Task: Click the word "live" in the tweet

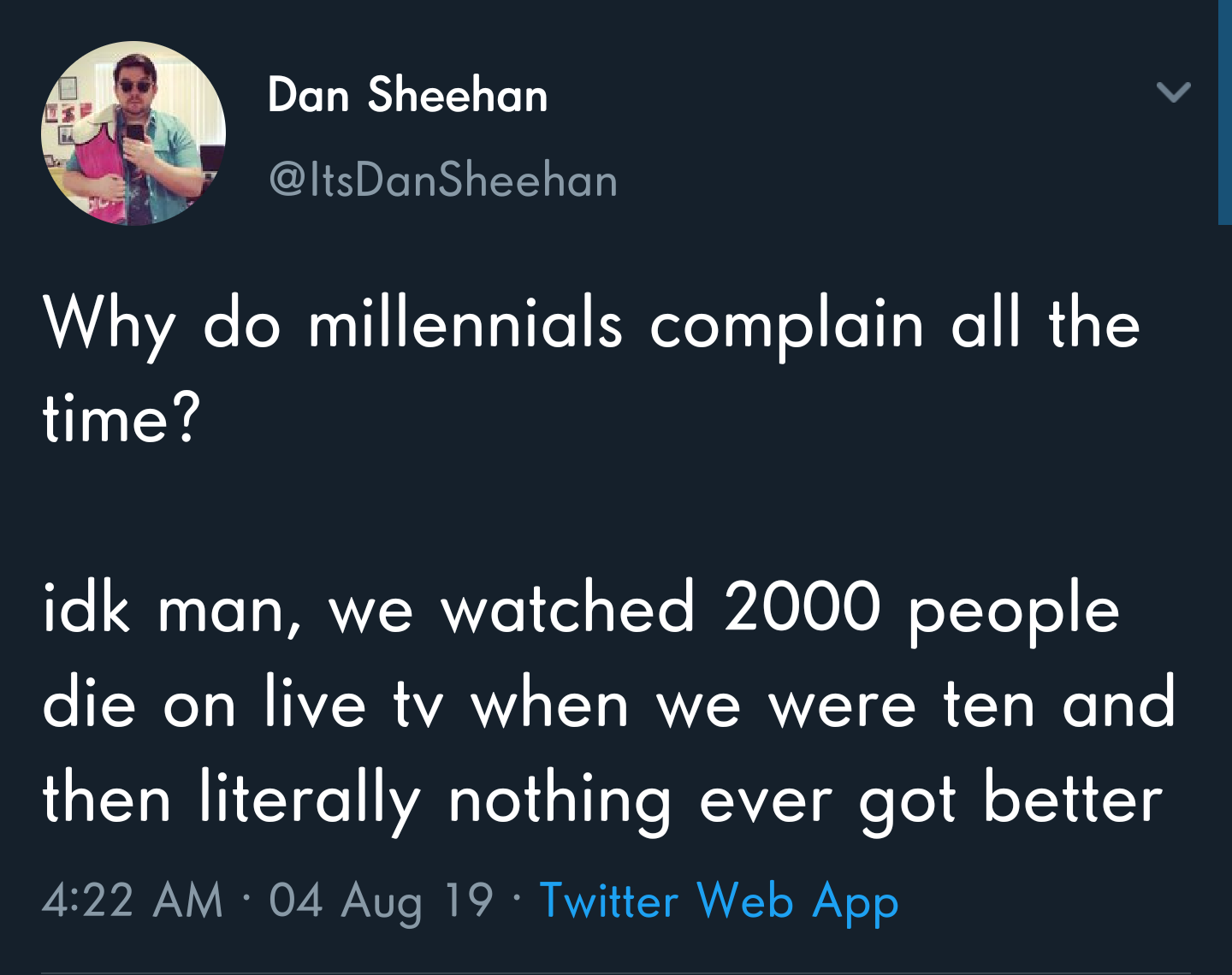Action: pos(315,704)
